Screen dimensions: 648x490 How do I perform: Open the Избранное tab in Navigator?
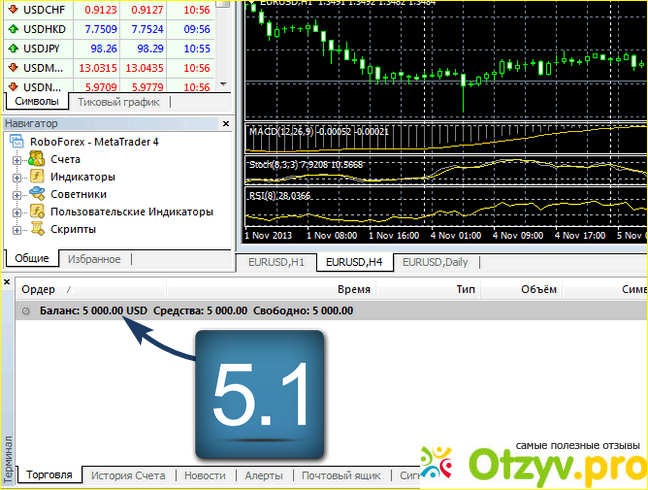94,259
